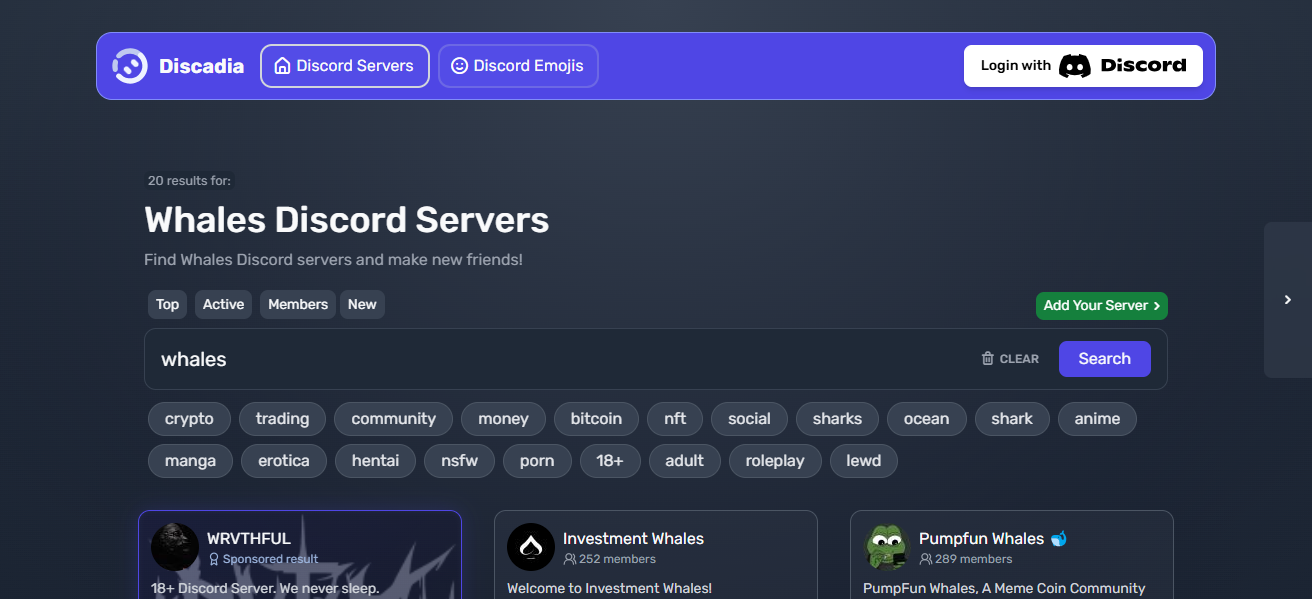The height and width of the screenshot is (599, 1312).
Task: Click Add Your Server button
Action: 1102,306
